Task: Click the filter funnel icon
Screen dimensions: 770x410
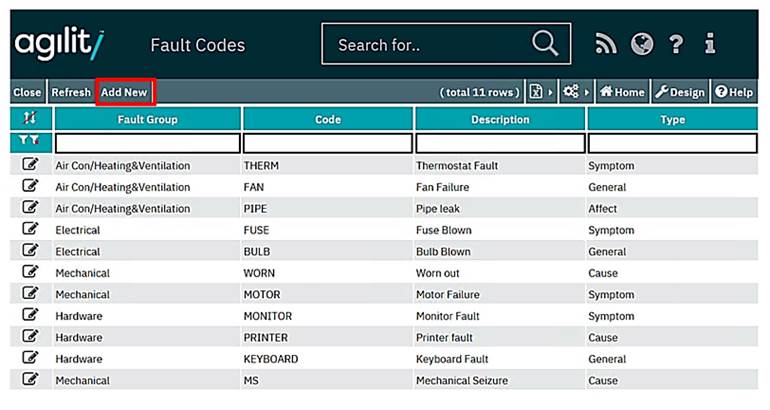Action: pos(30,143)
